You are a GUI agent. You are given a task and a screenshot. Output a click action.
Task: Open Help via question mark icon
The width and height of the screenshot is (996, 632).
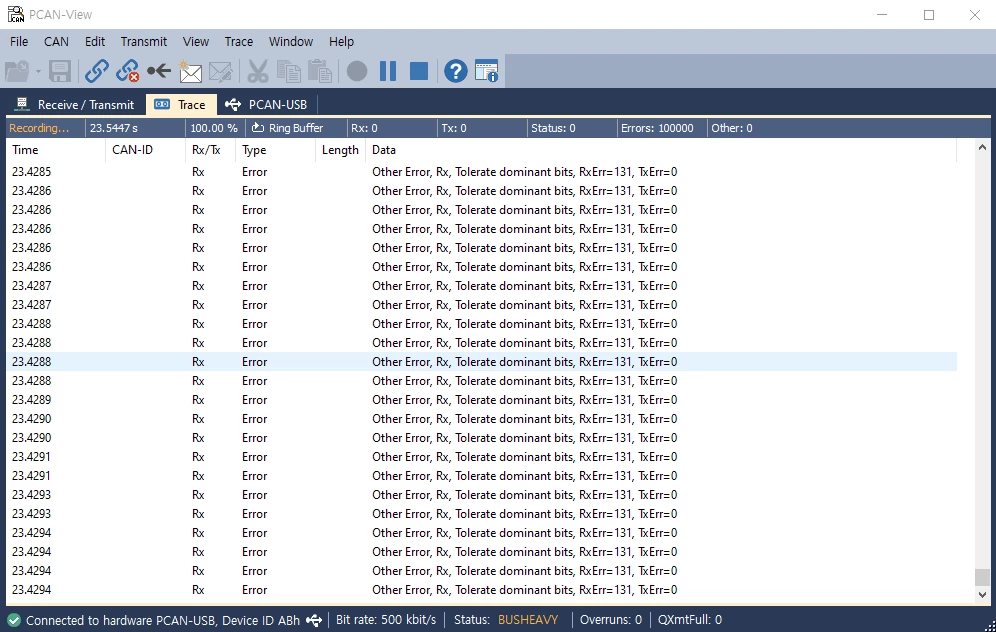click(455, 71)
